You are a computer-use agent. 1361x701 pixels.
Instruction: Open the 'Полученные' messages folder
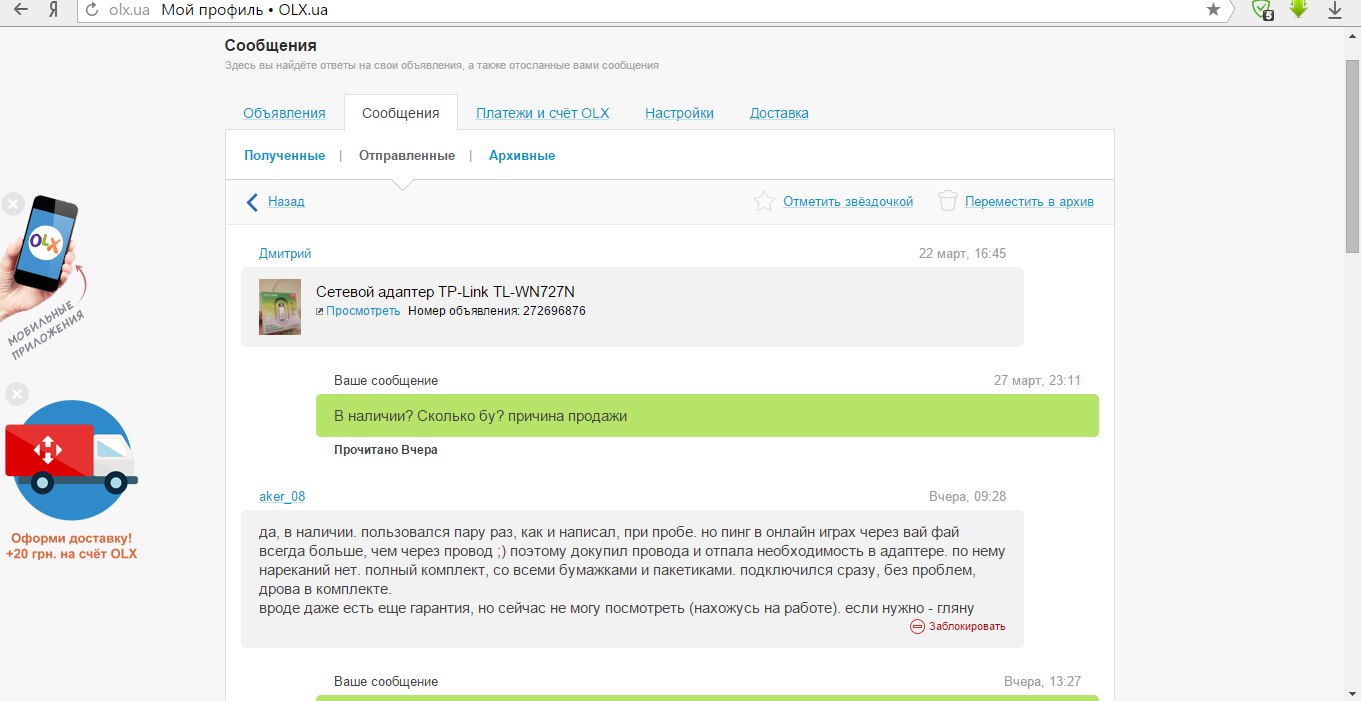(284, 156)
